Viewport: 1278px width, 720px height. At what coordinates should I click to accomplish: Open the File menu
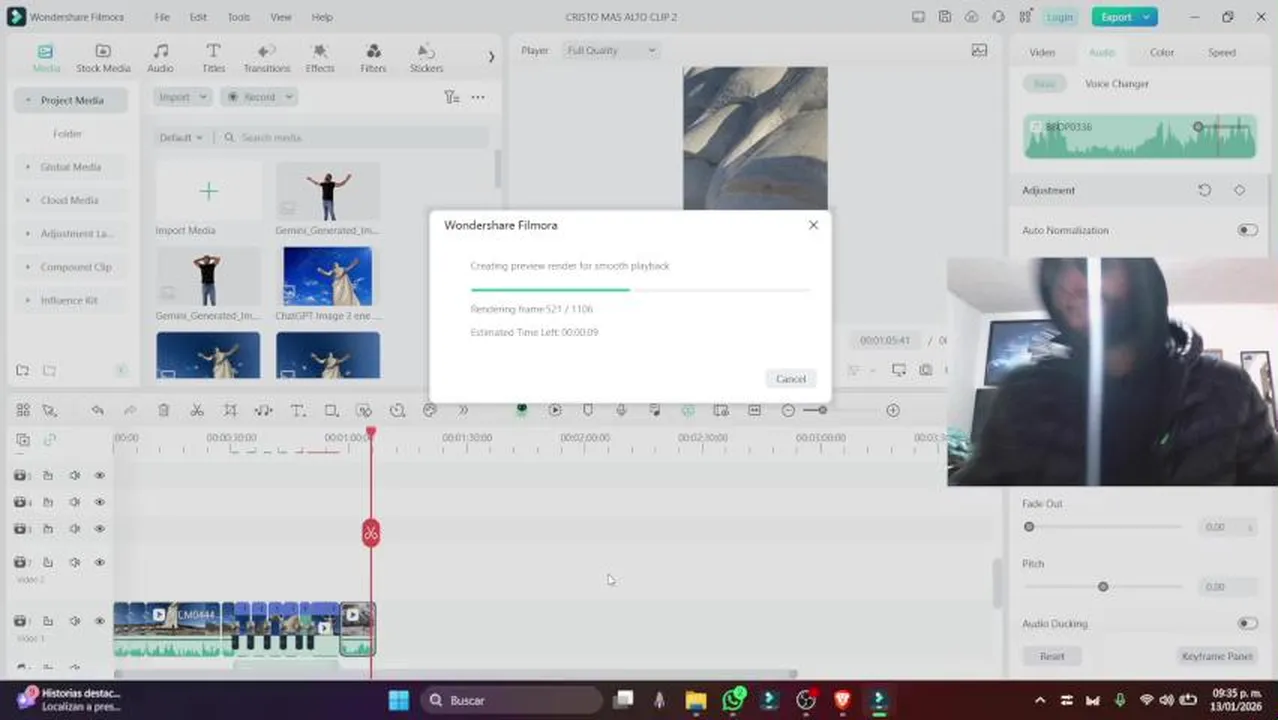pos(162,17)
